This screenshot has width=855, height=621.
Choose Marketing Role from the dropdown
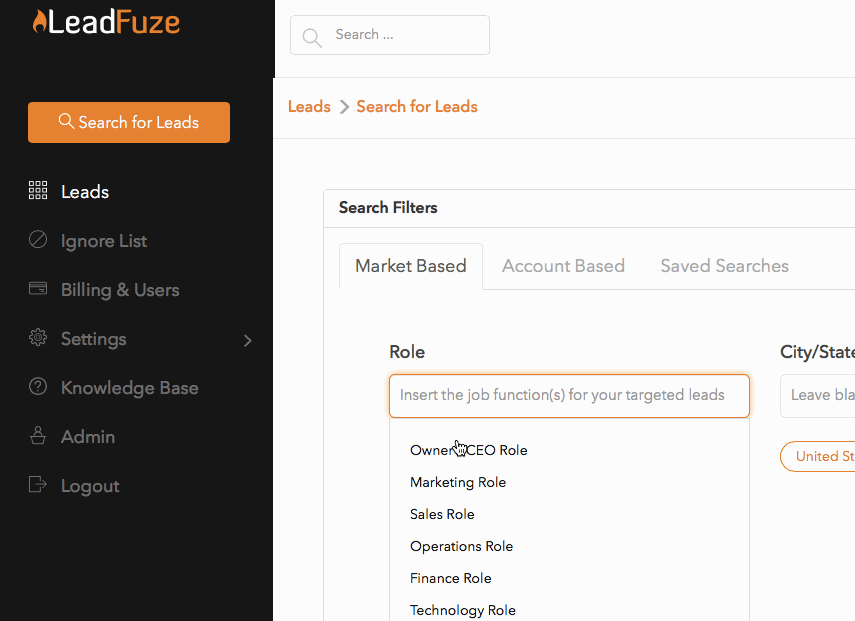point(457,483)
